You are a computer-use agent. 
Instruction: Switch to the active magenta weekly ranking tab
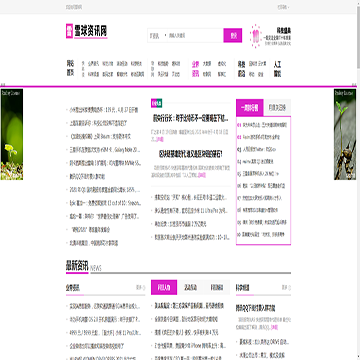pos(250,108)
